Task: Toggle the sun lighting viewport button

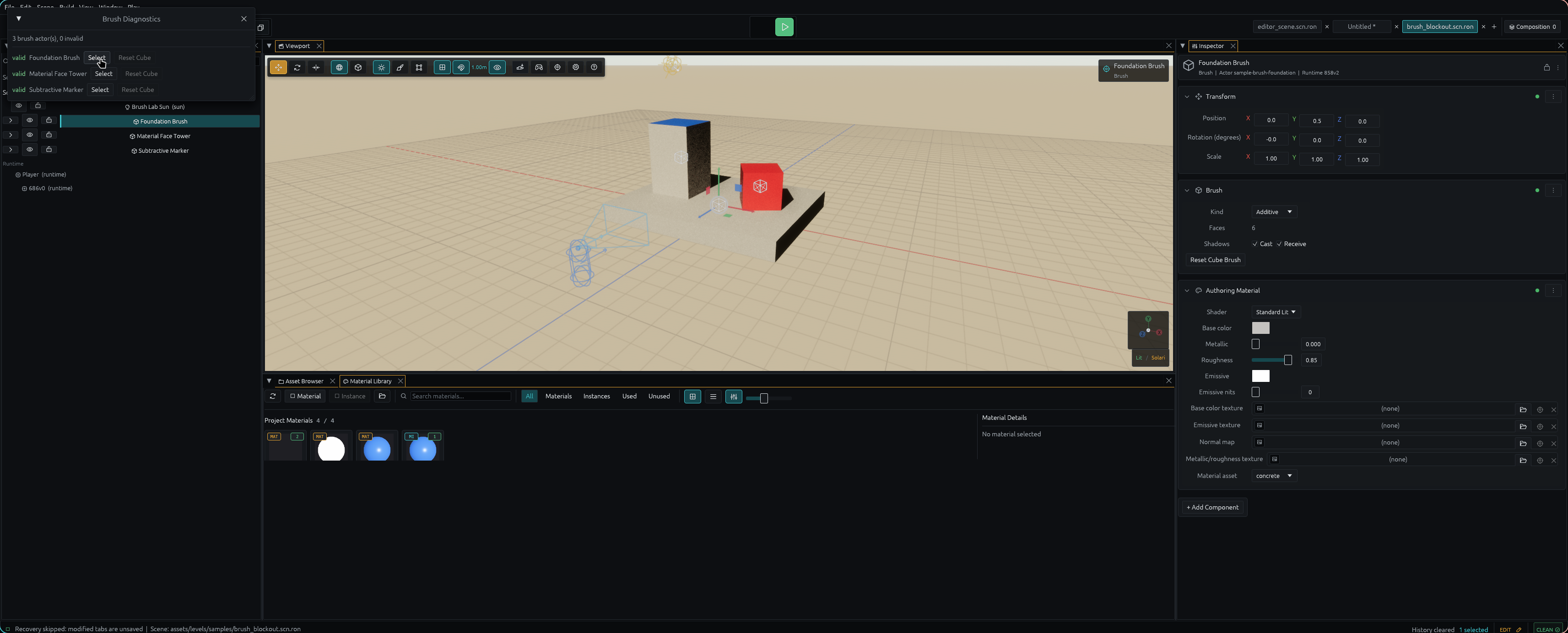Action: pyautogui.click(x=381, y=68)
